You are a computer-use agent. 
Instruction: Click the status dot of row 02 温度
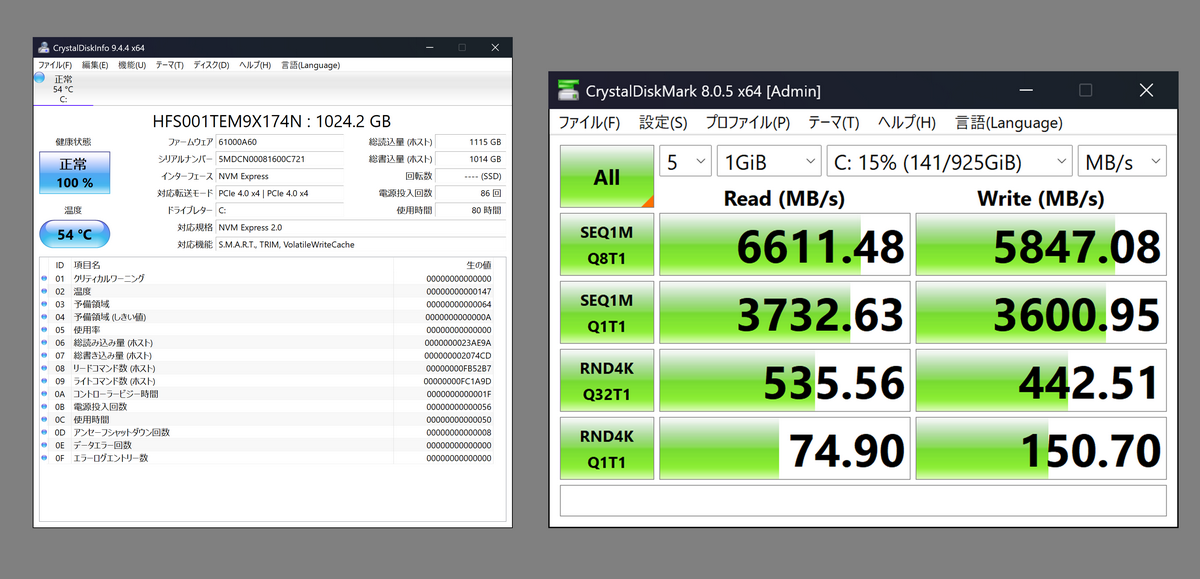(x=43, y=291)
